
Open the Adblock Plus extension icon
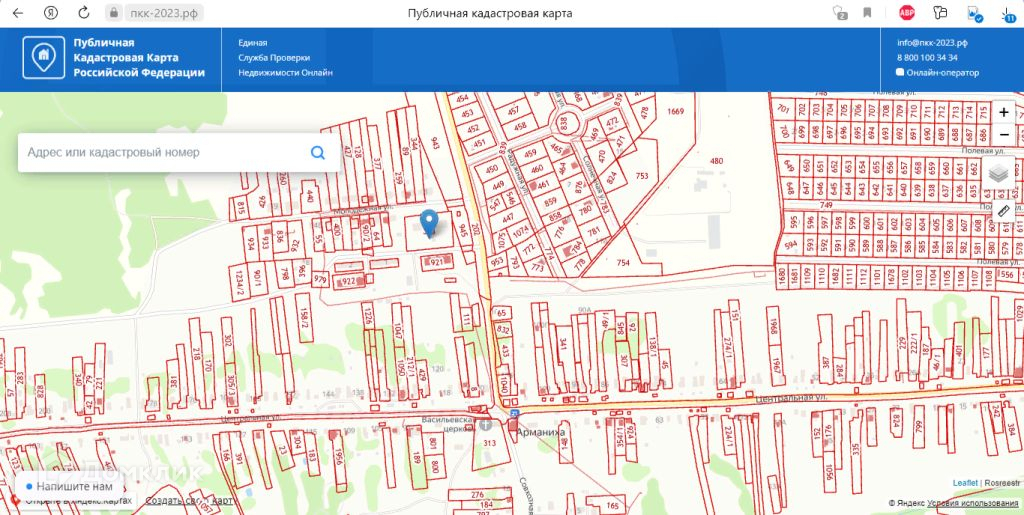click(906, 12)
